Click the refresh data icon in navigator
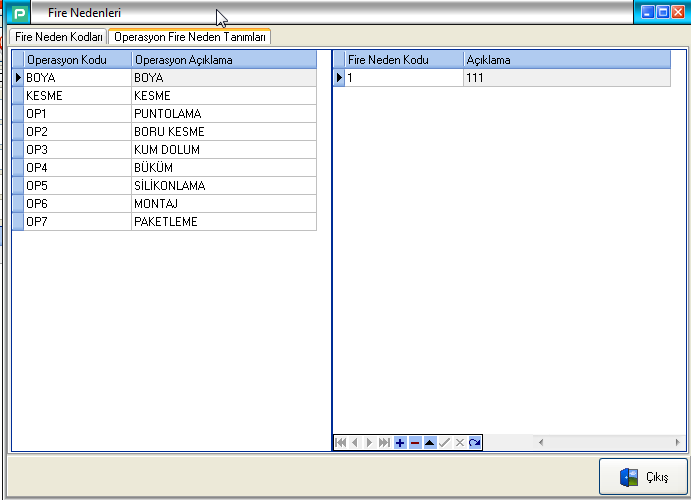The width and height of the screenshot is (691, 500). (x=475, y=442)
